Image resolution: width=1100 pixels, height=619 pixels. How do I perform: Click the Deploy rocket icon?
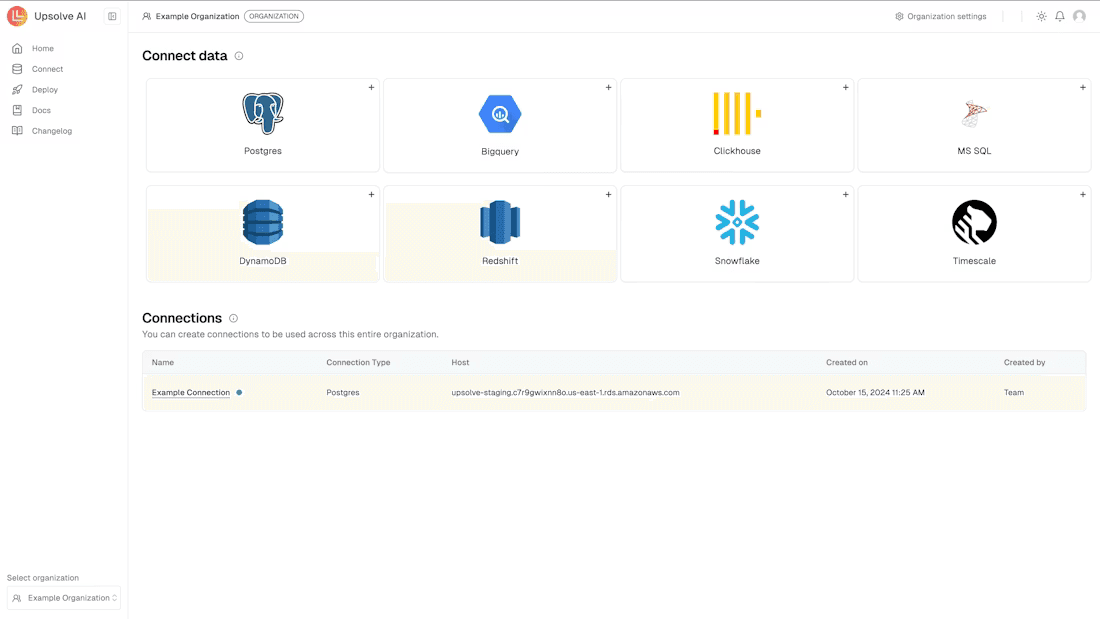point(18,90)
